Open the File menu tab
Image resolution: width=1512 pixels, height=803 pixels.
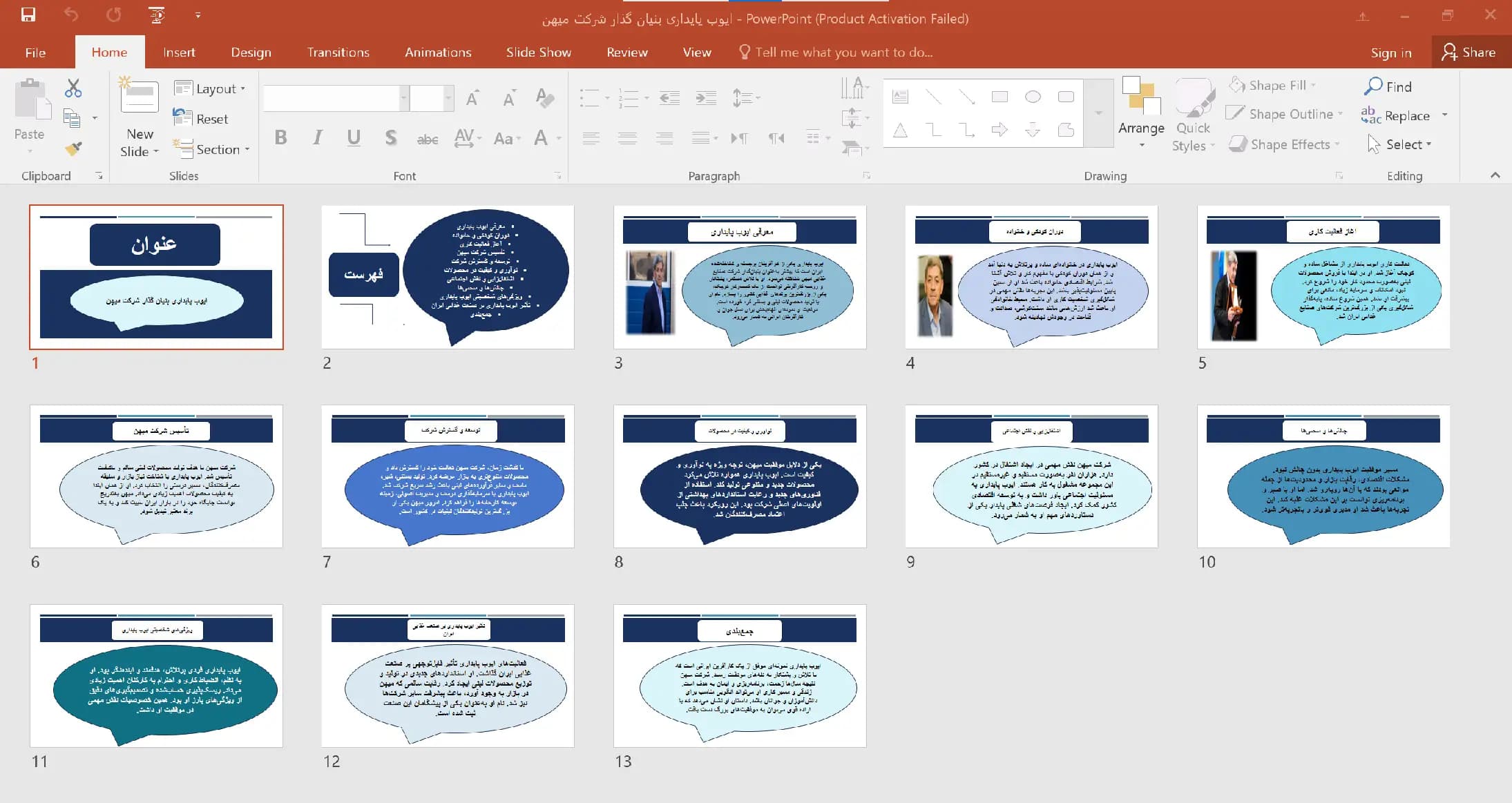(x=35, y=52)
